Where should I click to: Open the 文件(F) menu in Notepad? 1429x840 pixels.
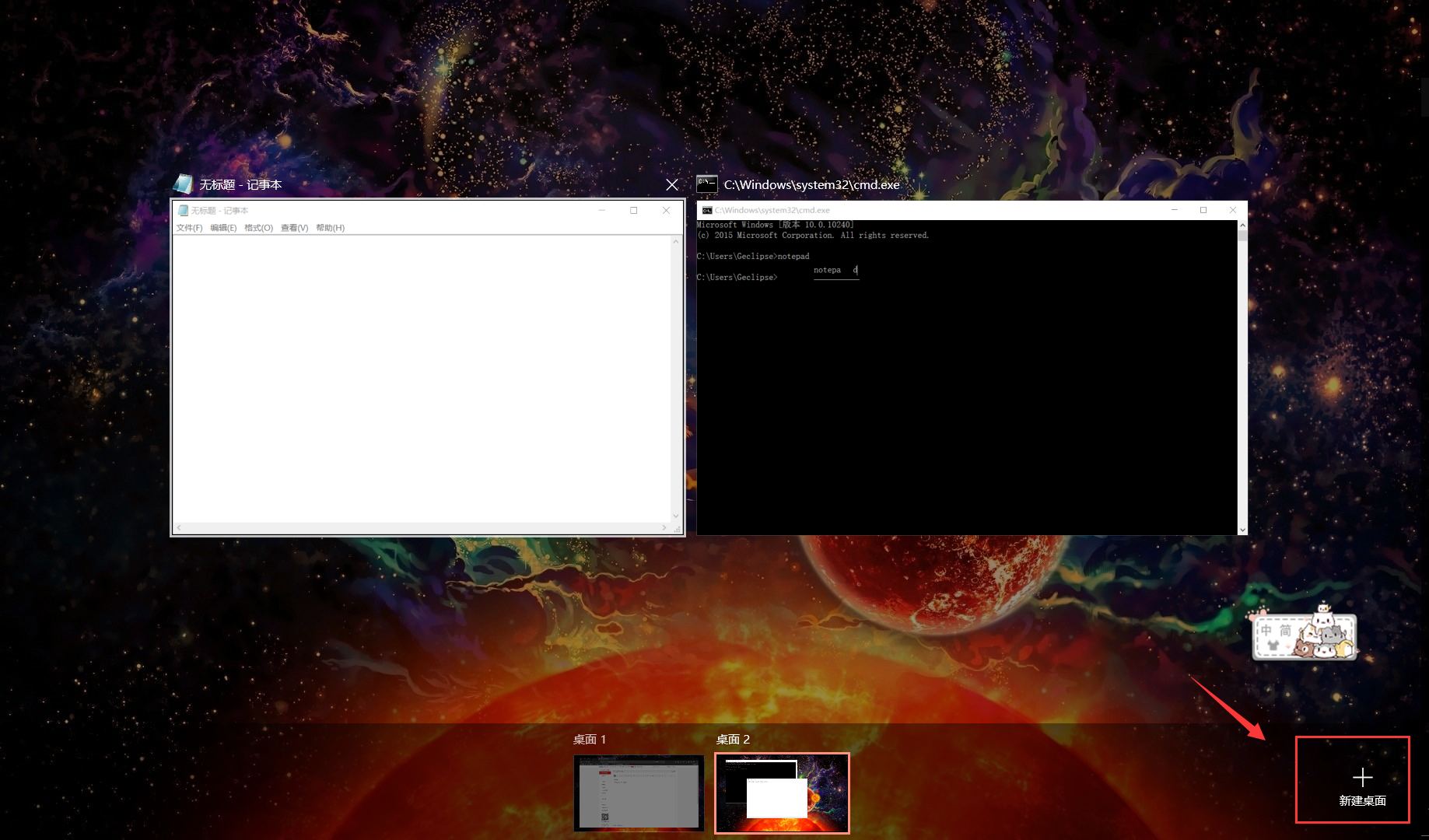coord(189,228)
